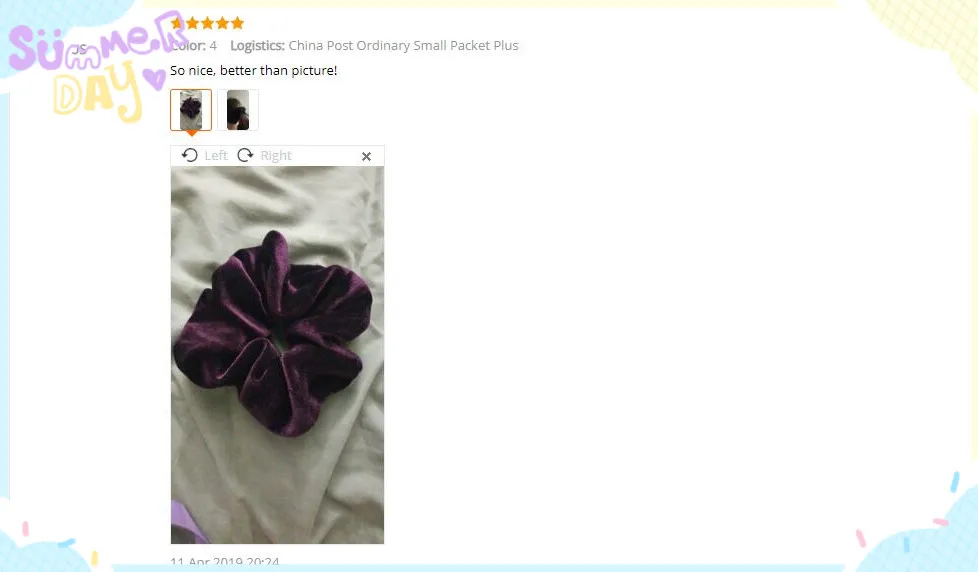Click the enlarged purple scrunchie photo
This screenshot has height=572, width=978.
click(278, 355)
